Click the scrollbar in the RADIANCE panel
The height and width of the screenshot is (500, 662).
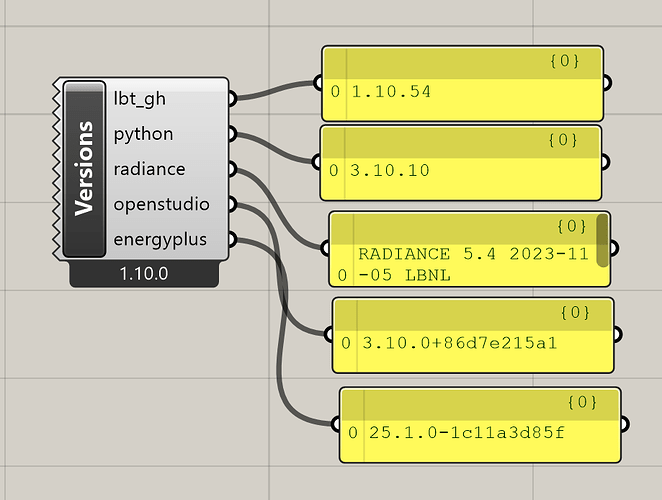[x=602, y=241]
